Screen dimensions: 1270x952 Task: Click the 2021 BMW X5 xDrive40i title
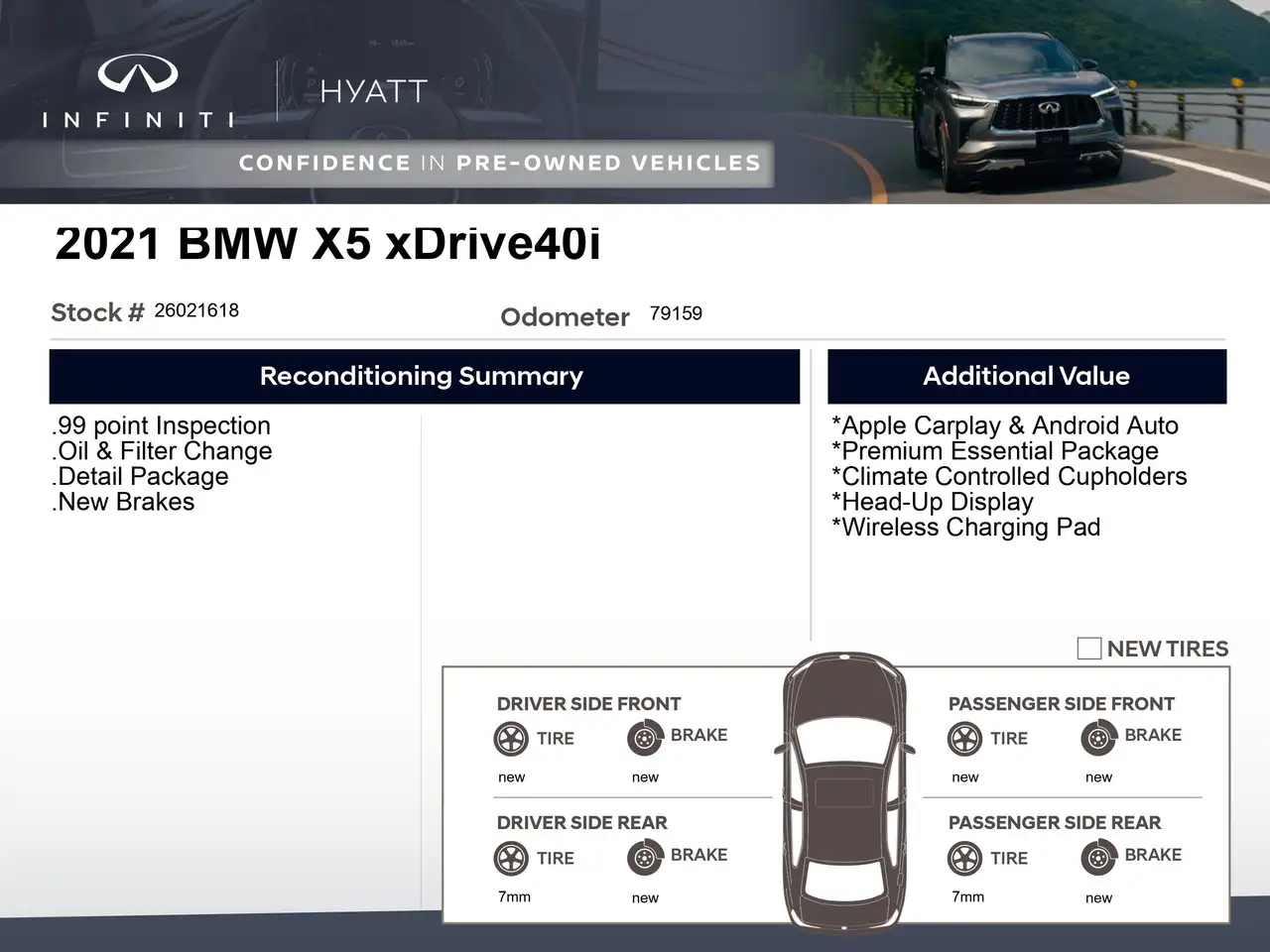click(328, 243)
